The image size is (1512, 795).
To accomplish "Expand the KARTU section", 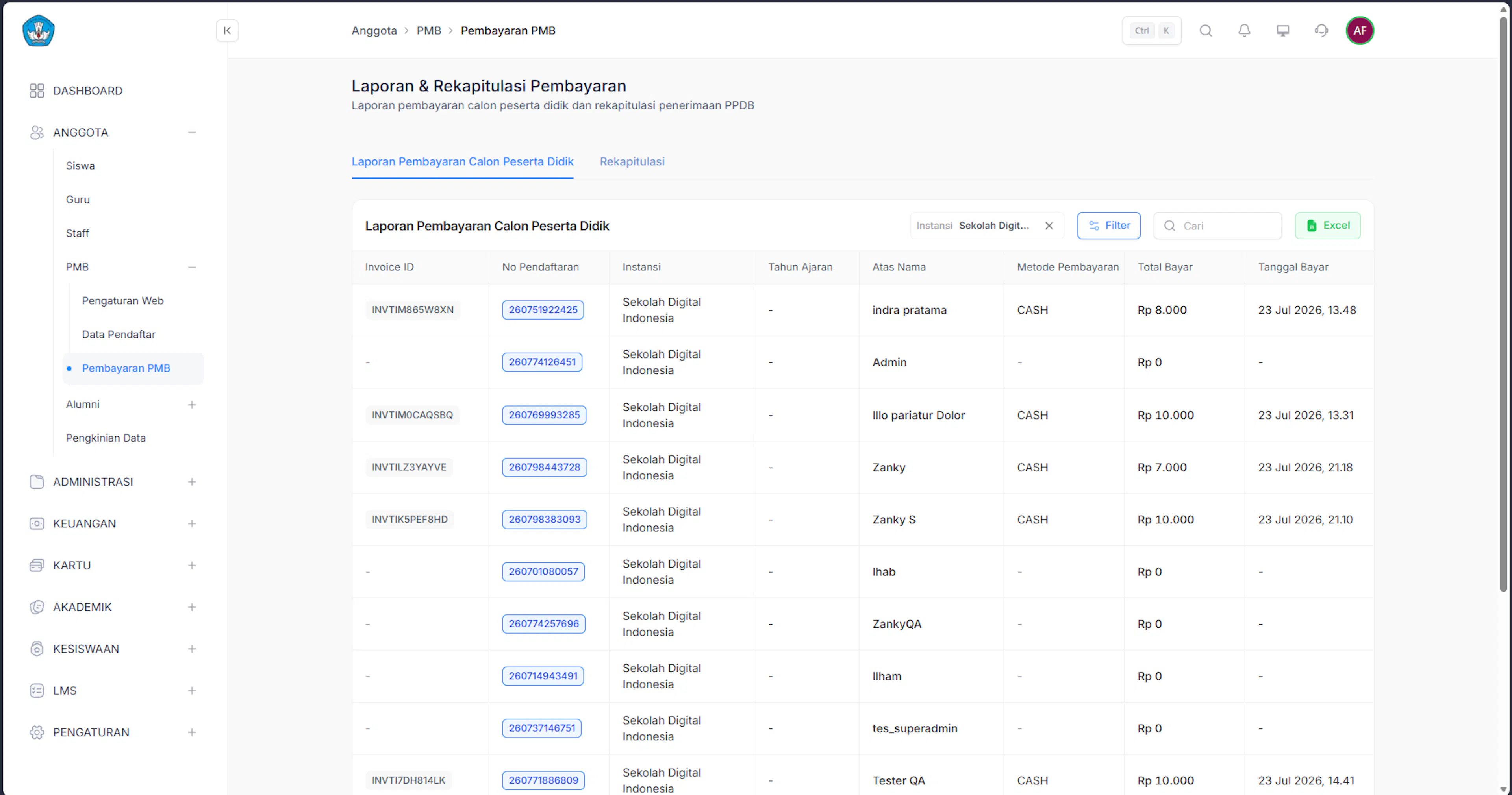I will 192,565.
